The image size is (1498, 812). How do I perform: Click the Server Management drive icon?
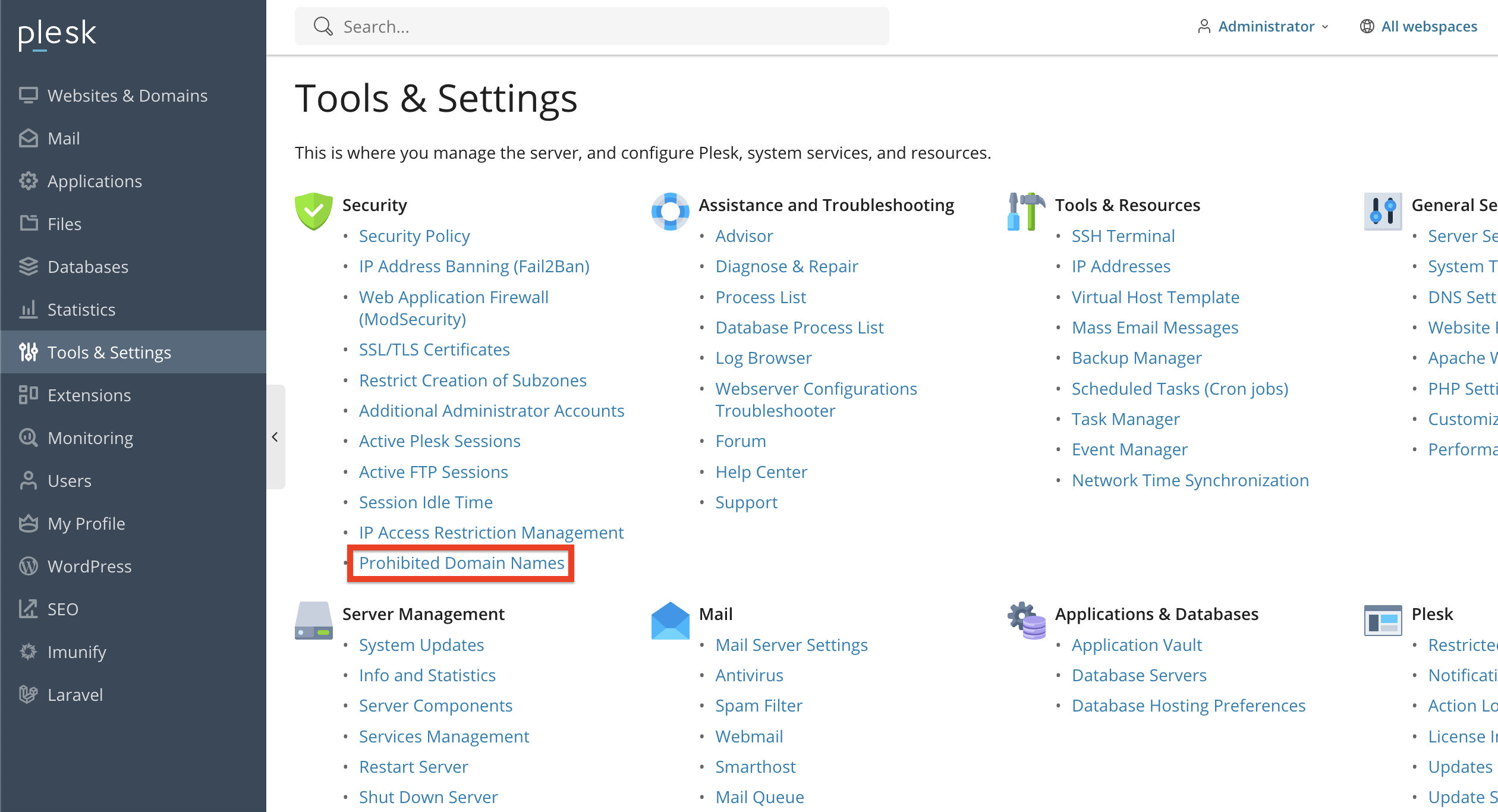click(x=313, y=621)
